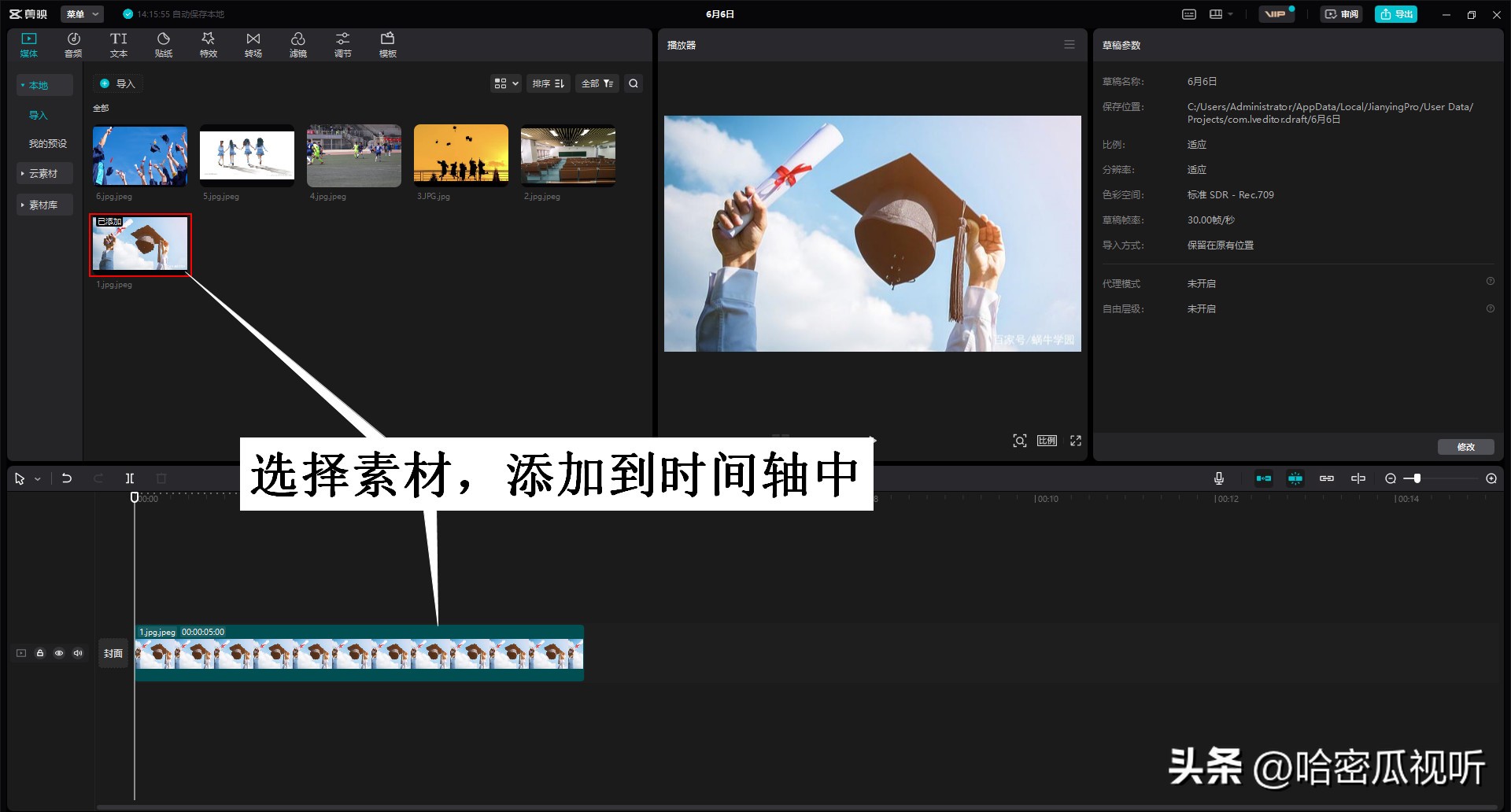Click the undo arrow in the timeline toolbar
The height and width of the screenshot is (812, 1511).
(x=66, y=478)
